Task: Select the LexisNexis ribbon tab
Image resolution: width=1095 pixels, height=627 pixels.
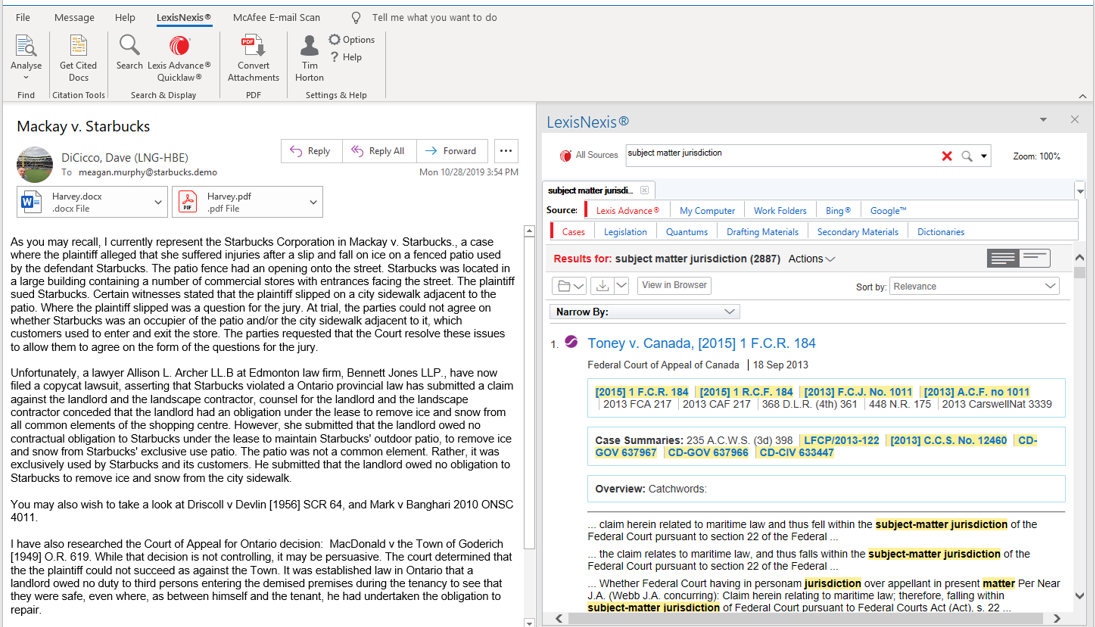Action: 184,17
